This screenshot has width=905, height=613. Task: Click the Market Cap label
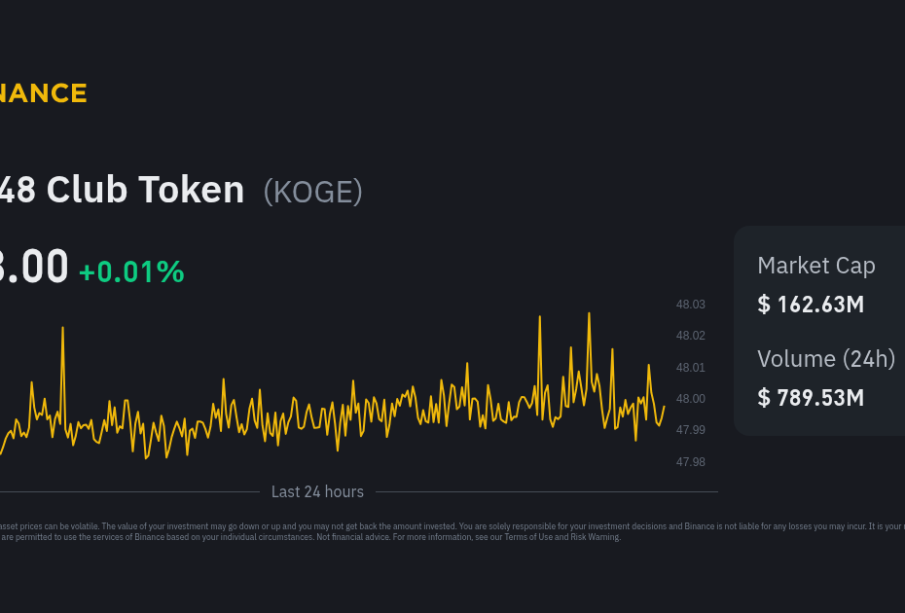coord(816,266)
